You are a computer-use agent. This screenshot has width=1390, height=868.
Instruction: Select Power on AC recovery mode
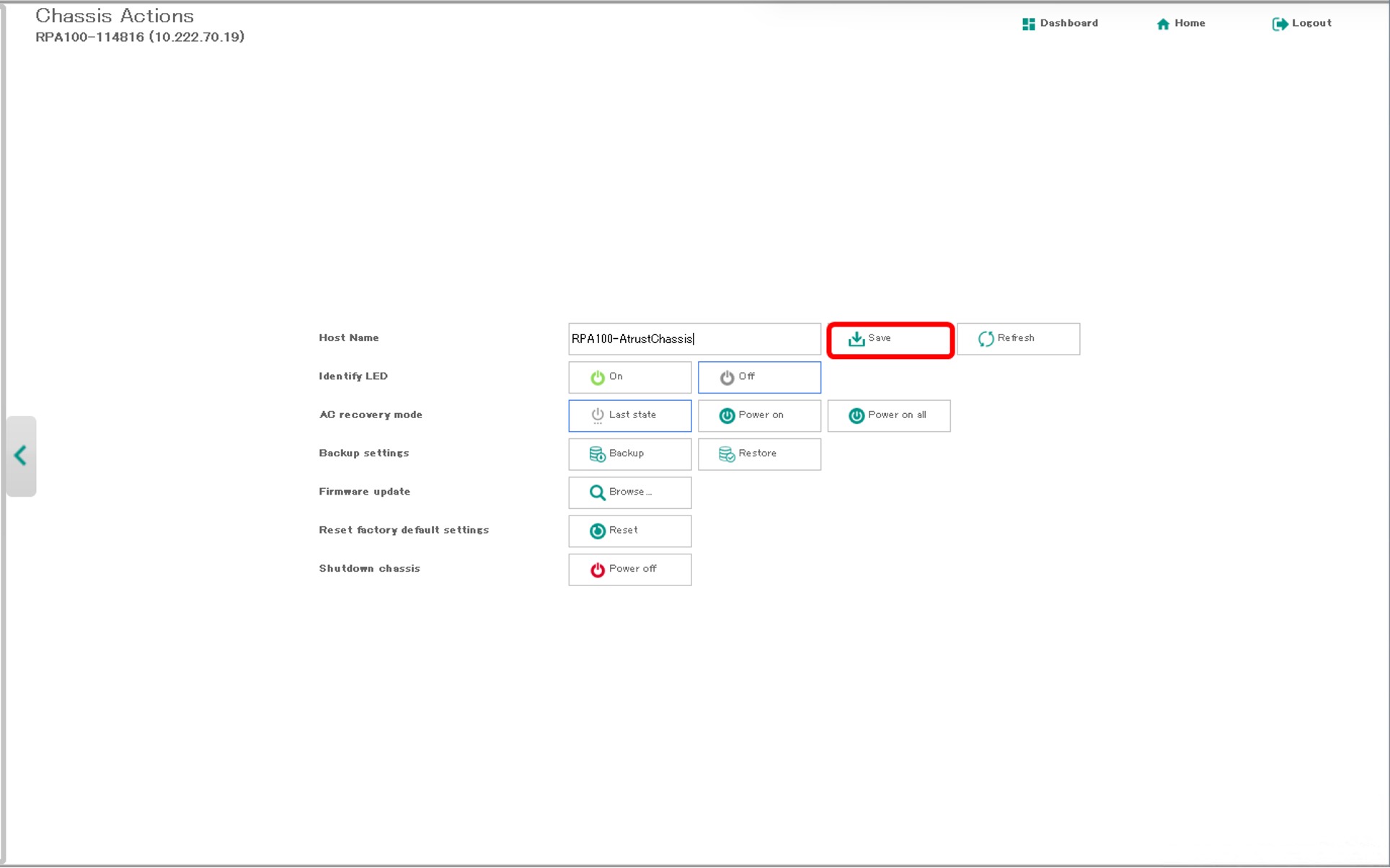click(759, 415)
